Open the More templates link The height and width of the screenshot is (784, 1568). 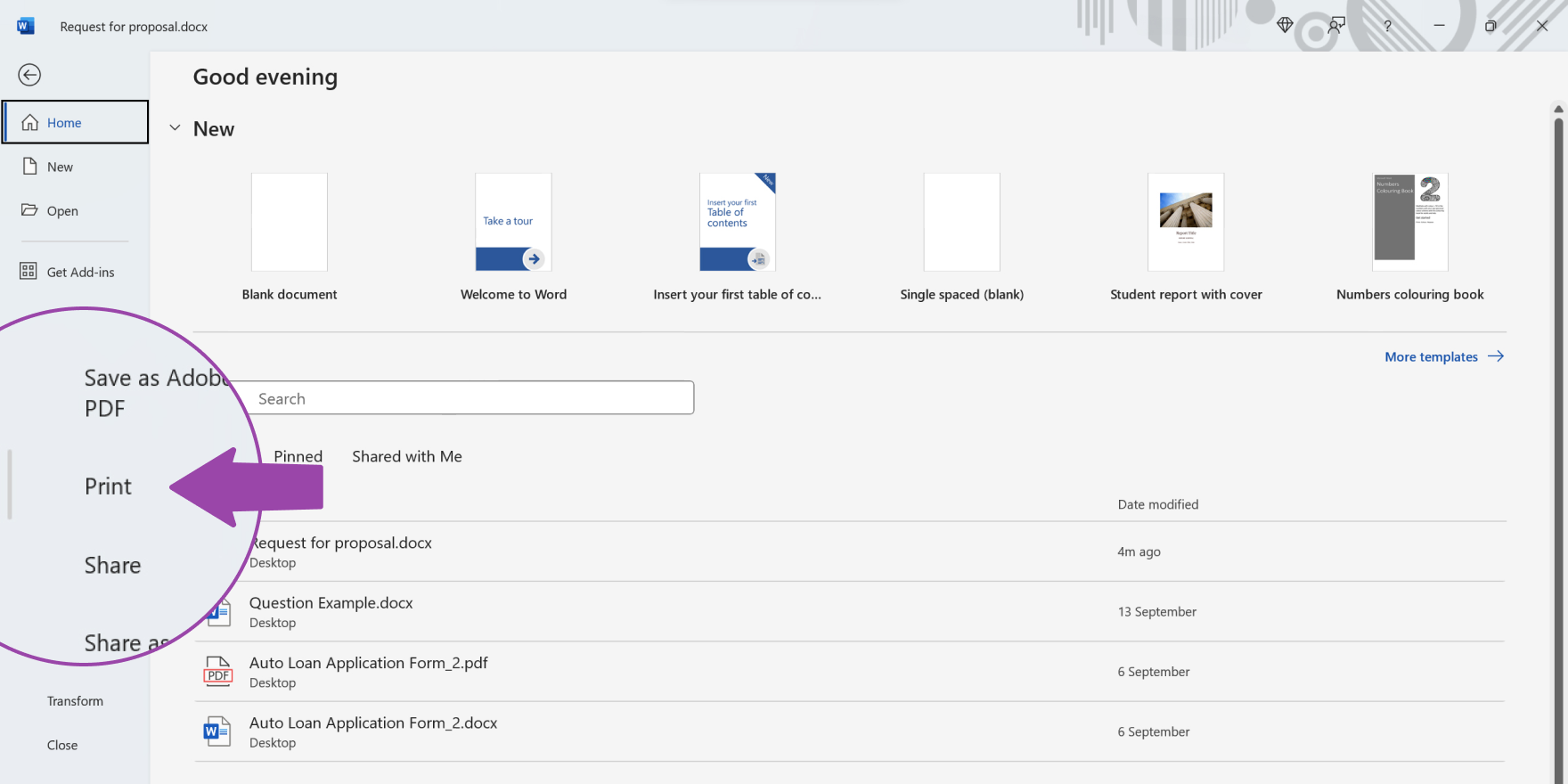[x=1443, y=356]
